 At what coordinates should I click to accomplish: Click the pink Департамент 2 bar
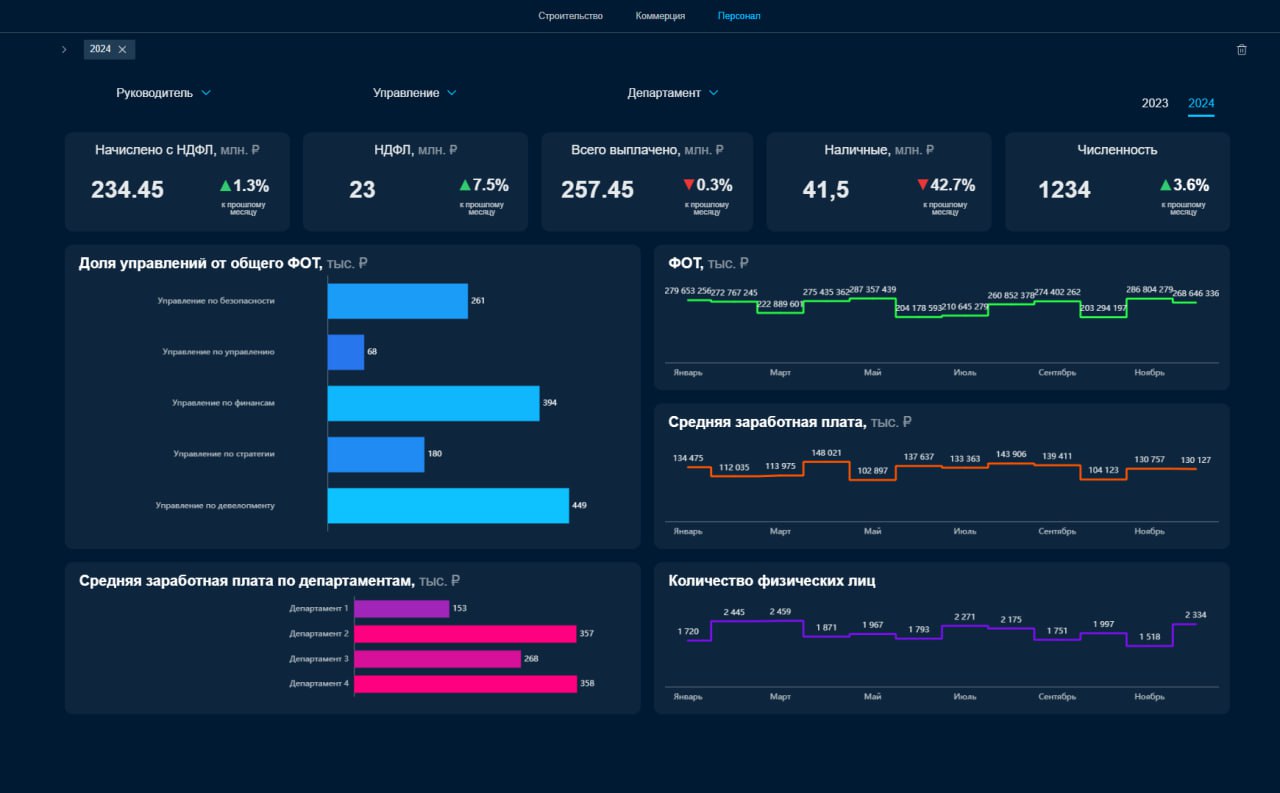point(466,634)
